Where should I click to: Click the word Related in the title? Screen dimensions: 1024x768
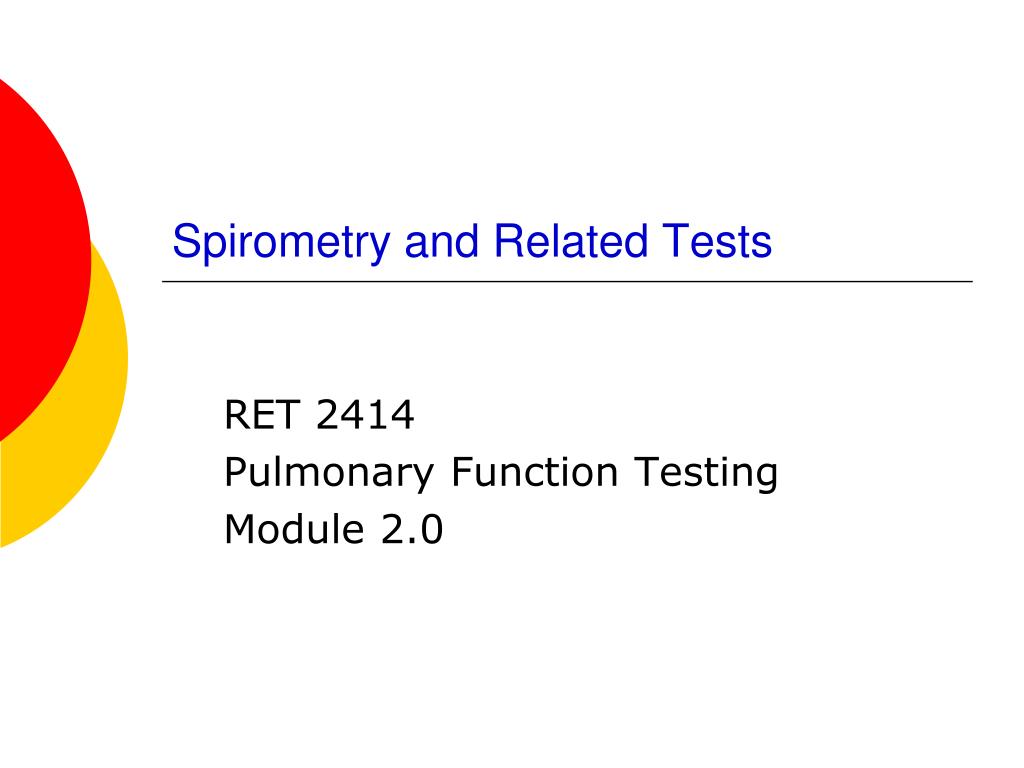coord(571,241)
